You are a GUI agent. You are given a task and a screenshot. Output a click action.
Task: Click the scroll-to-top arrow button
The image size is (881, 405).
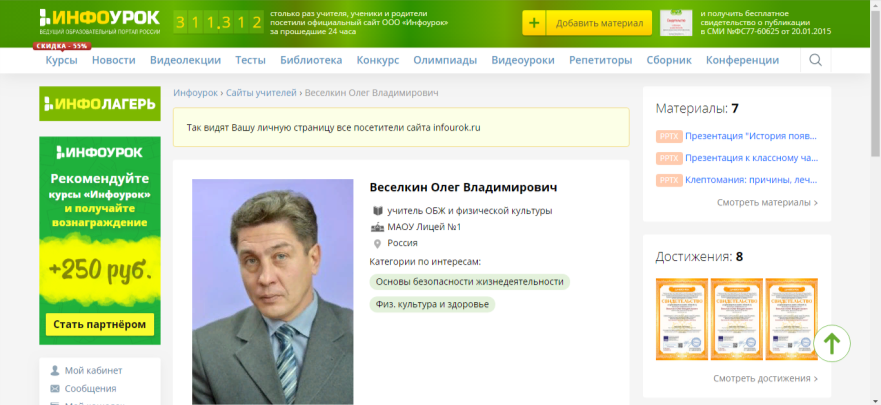(832, 342)
